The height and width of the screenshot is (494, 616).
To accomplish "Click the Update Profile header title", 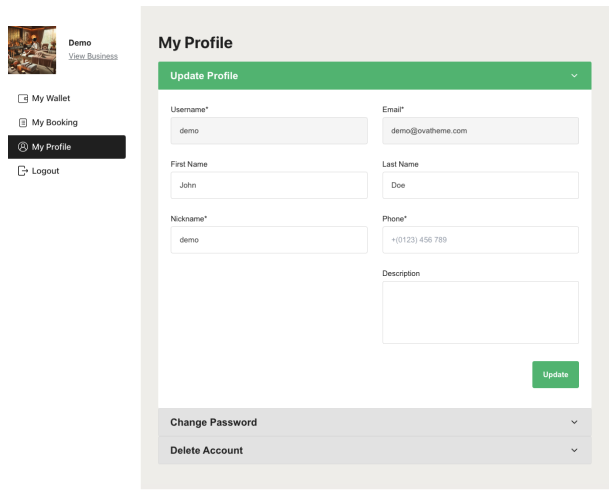I will [204, 76].
